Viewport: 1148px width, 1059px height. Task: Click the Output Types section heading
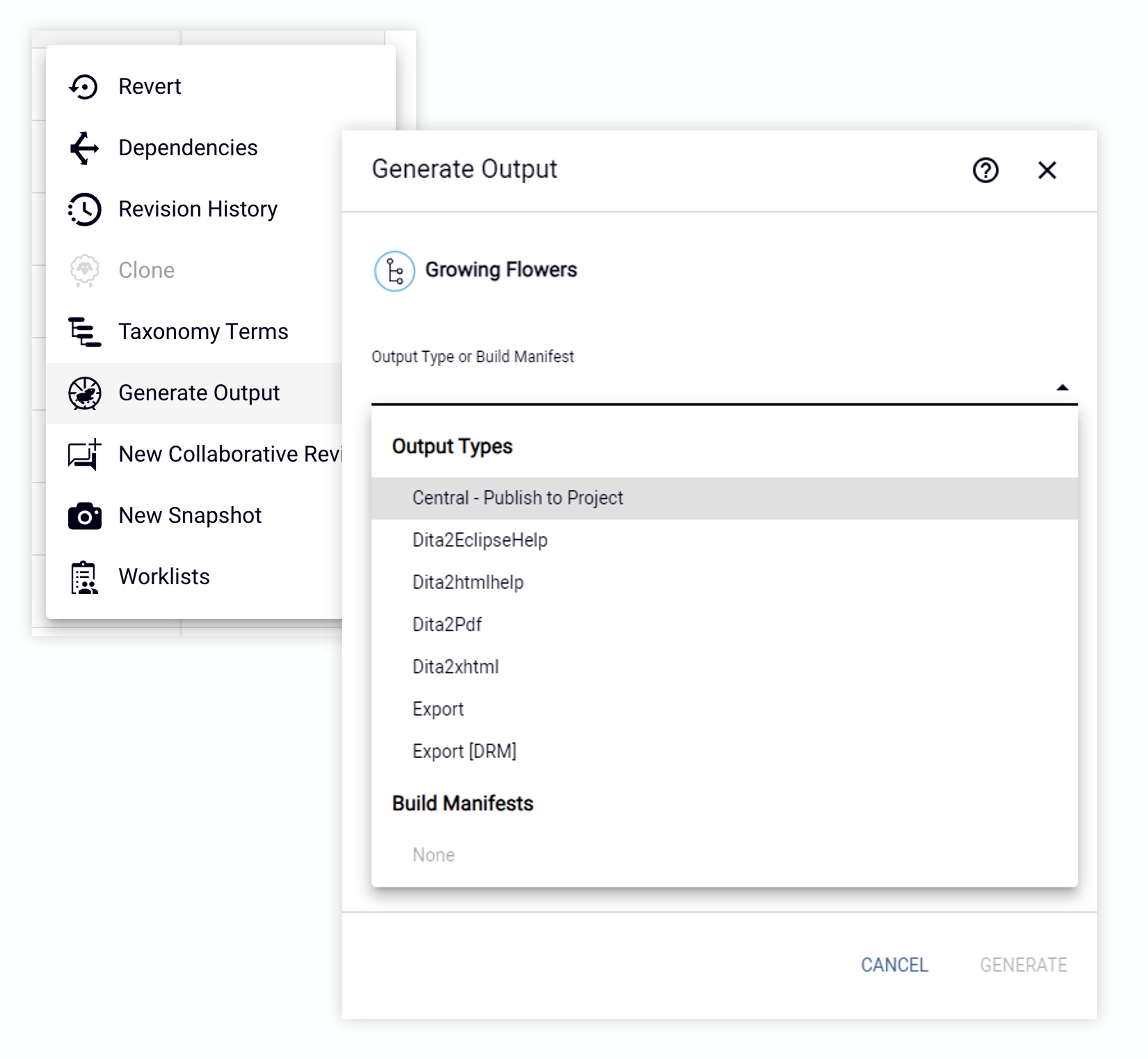452,446
